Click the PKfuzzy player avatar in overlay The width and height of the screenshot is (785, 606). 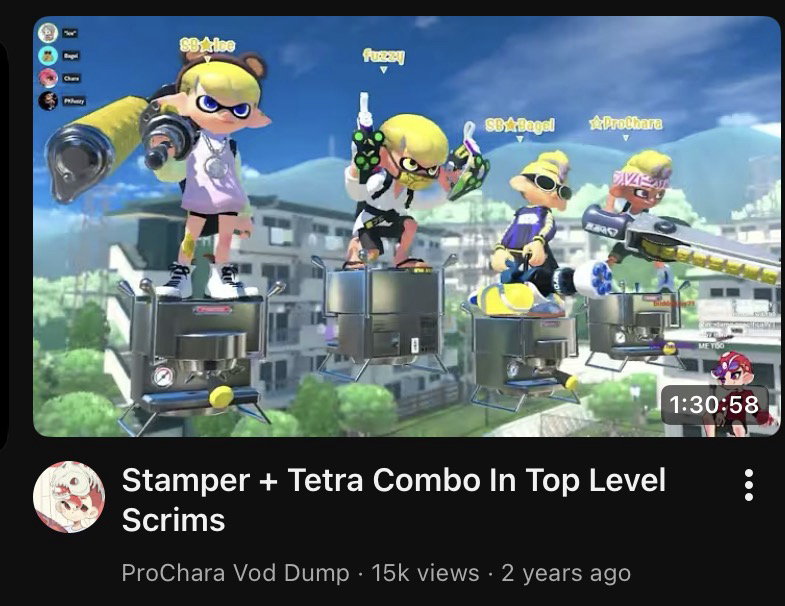48,101
